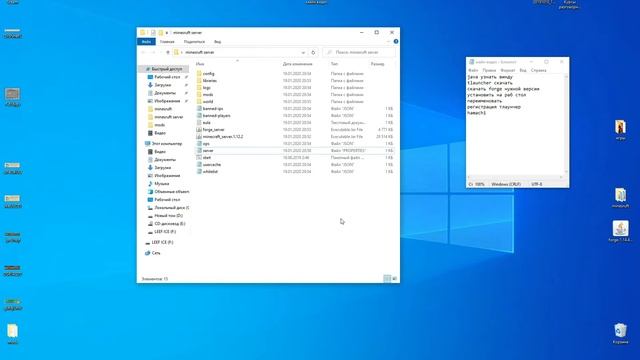Select the eula text document icon
The image size is (640, 360).
(199, 122)
